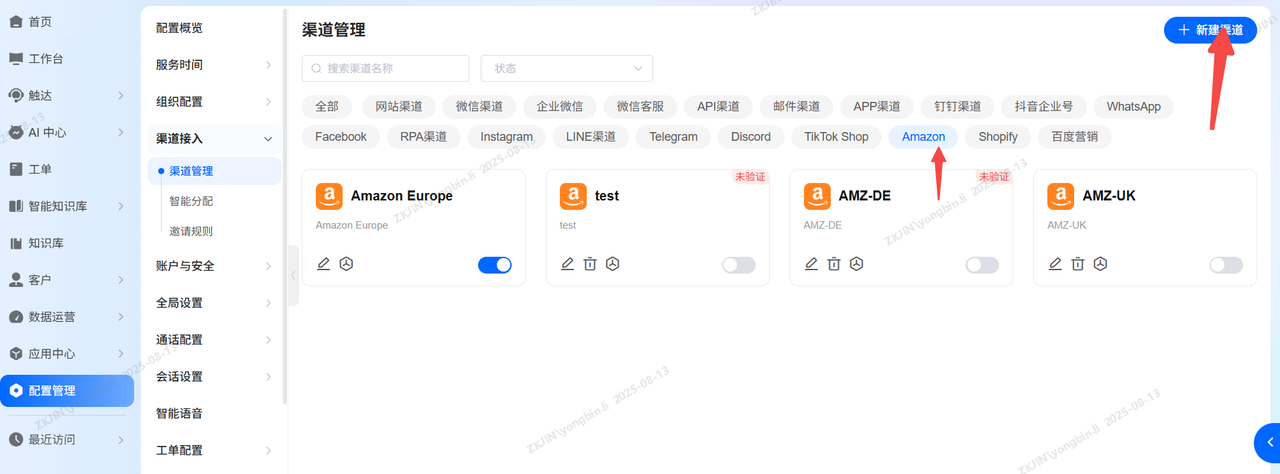1280x474 pixels.
Task: Click the 搜索渠道名称 search input field
Action: click(386, 68)
